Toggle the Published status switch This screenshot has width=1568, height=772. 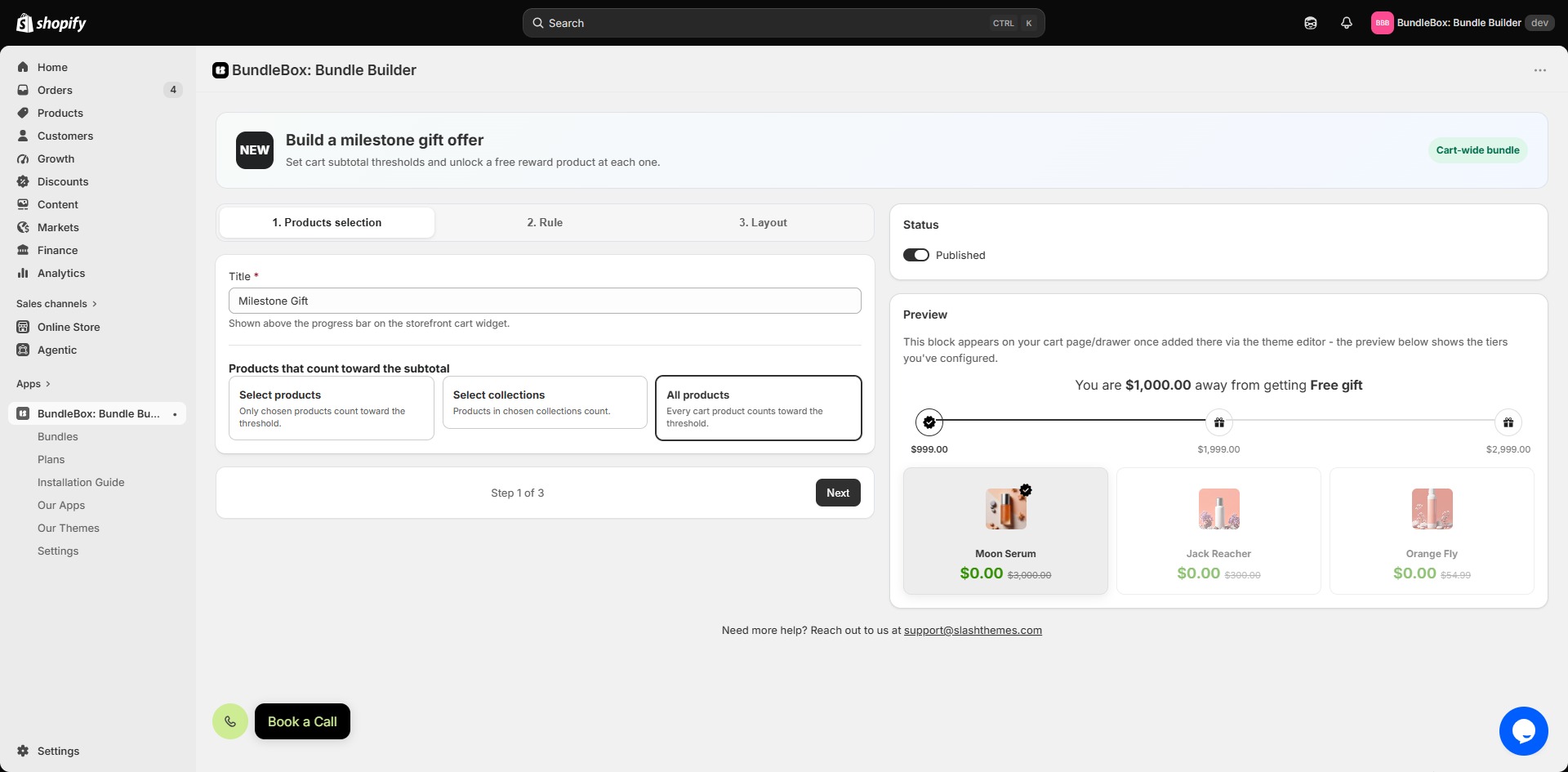coord(916,255)
